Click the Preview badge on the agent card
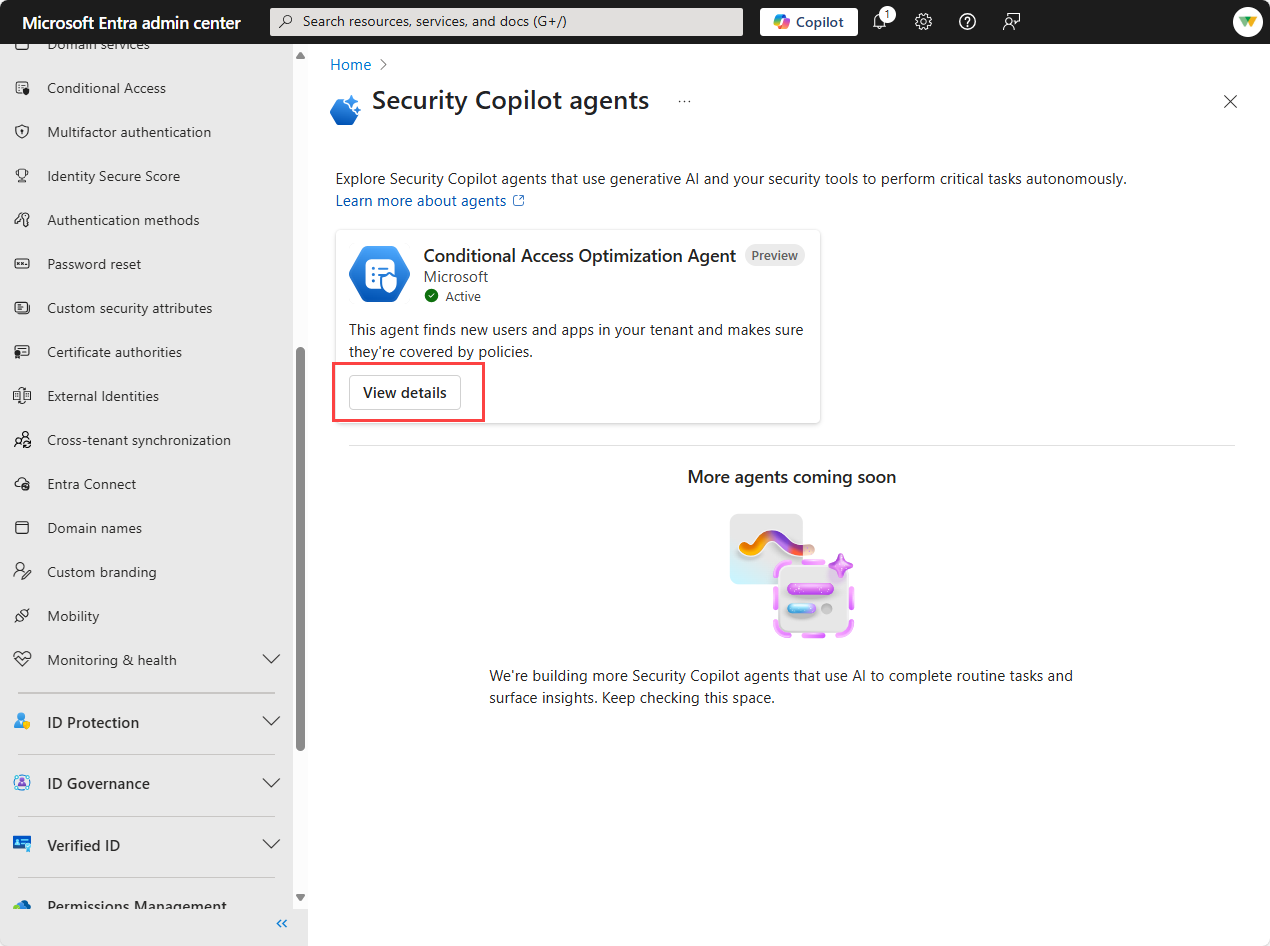Screen dimensions: 1270x946 coord(775,256)
